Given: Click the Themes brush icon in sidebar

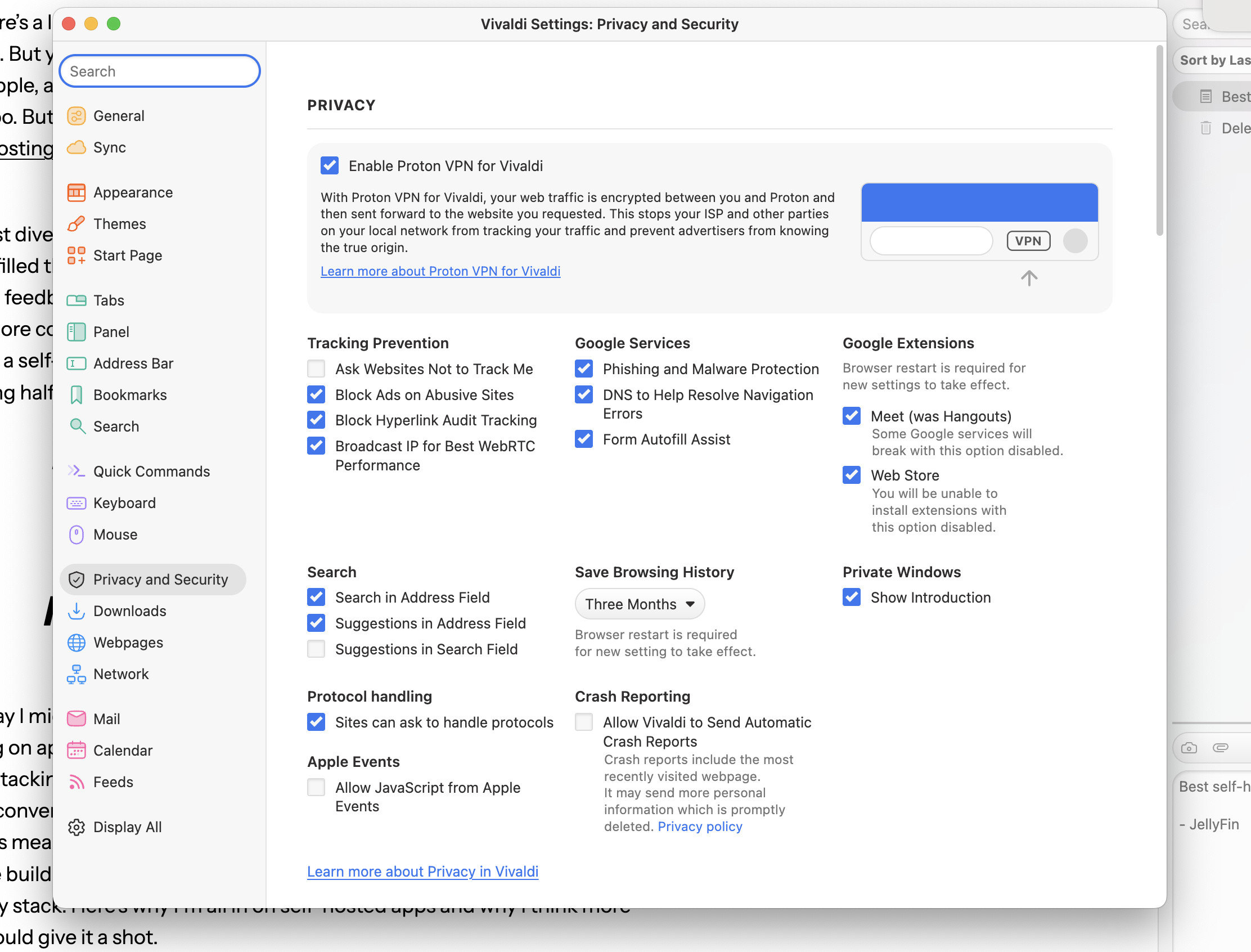Looking at the screenshot, I should coord(76,224).
